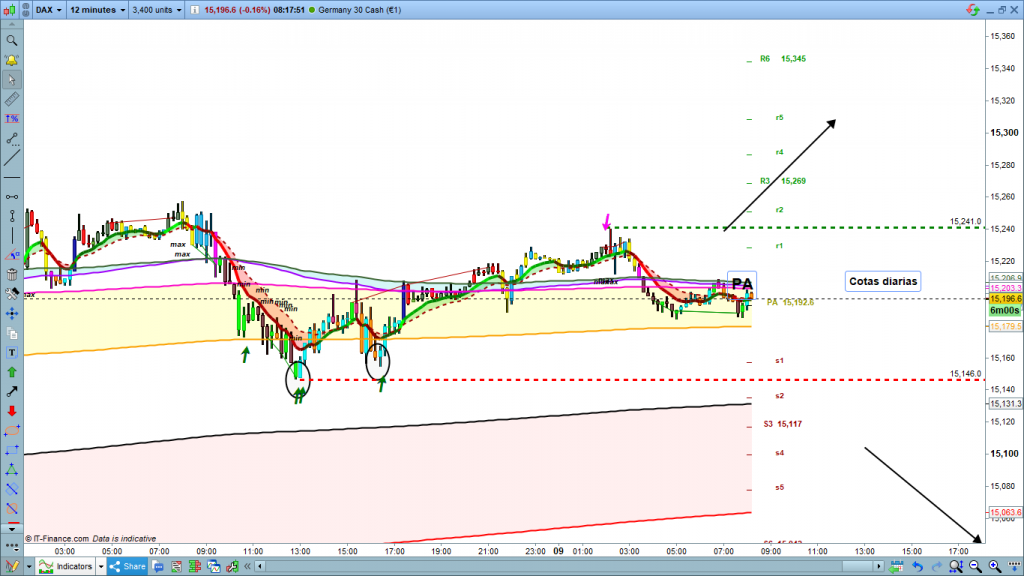Select the ruler measurement tool

click(x=12, y=100)
